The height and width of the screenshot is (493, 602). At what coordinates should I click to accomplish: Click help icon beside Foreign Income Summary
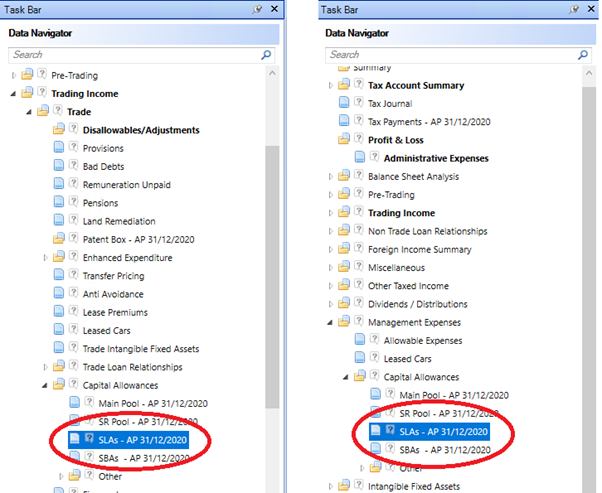pos(359,248)
